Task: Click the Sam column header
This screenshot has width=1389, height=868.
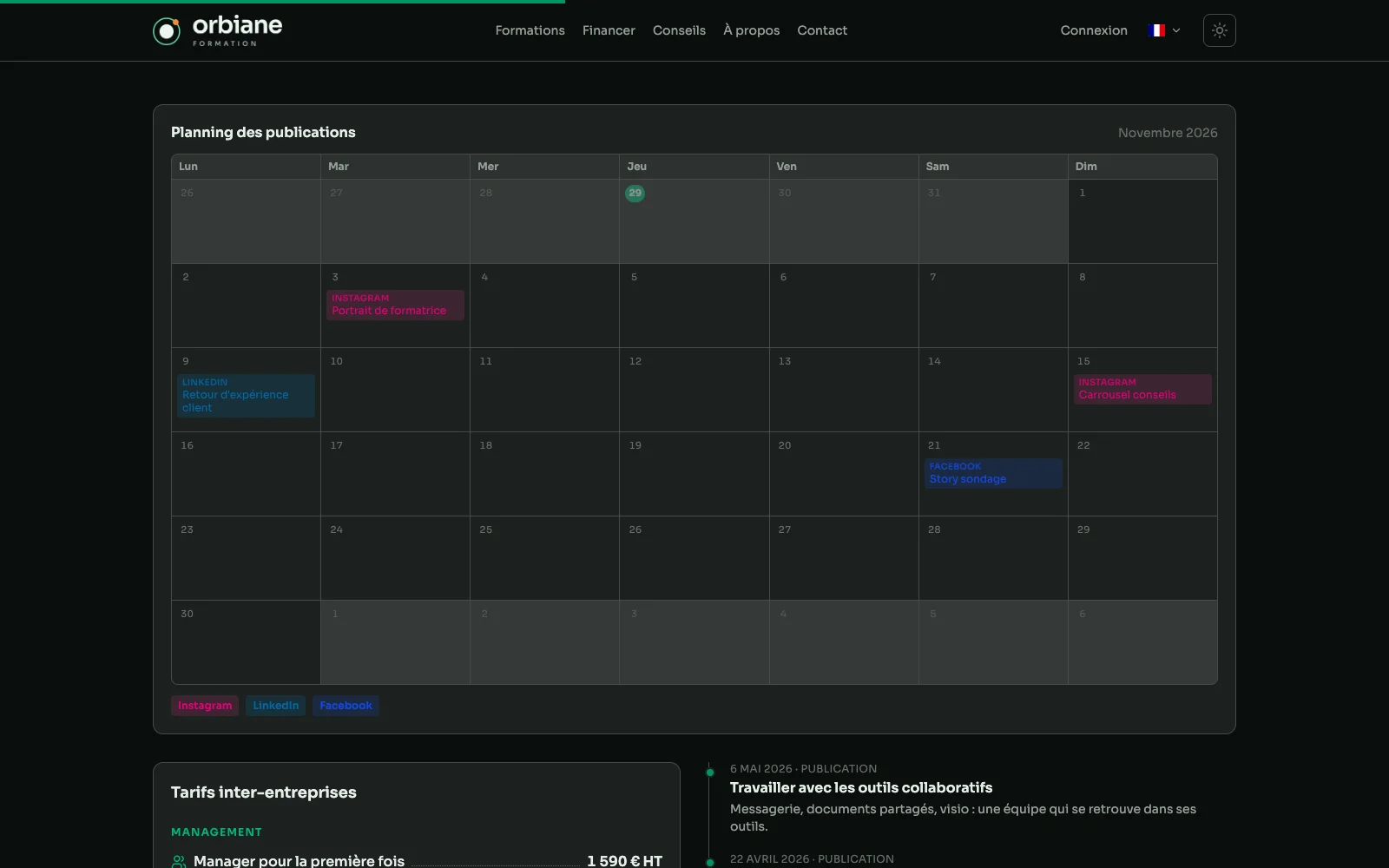Action: (993, 167)
